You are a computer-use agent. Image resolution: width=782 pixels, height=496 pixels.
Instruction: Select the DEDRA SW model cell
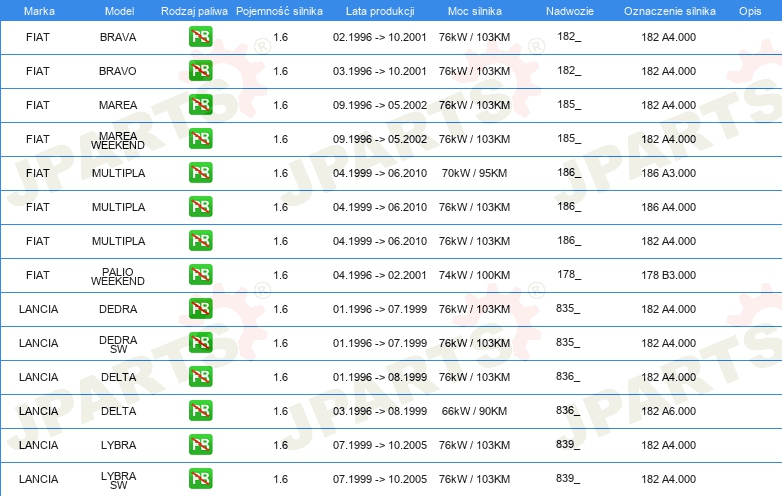(x=118, y=344)
